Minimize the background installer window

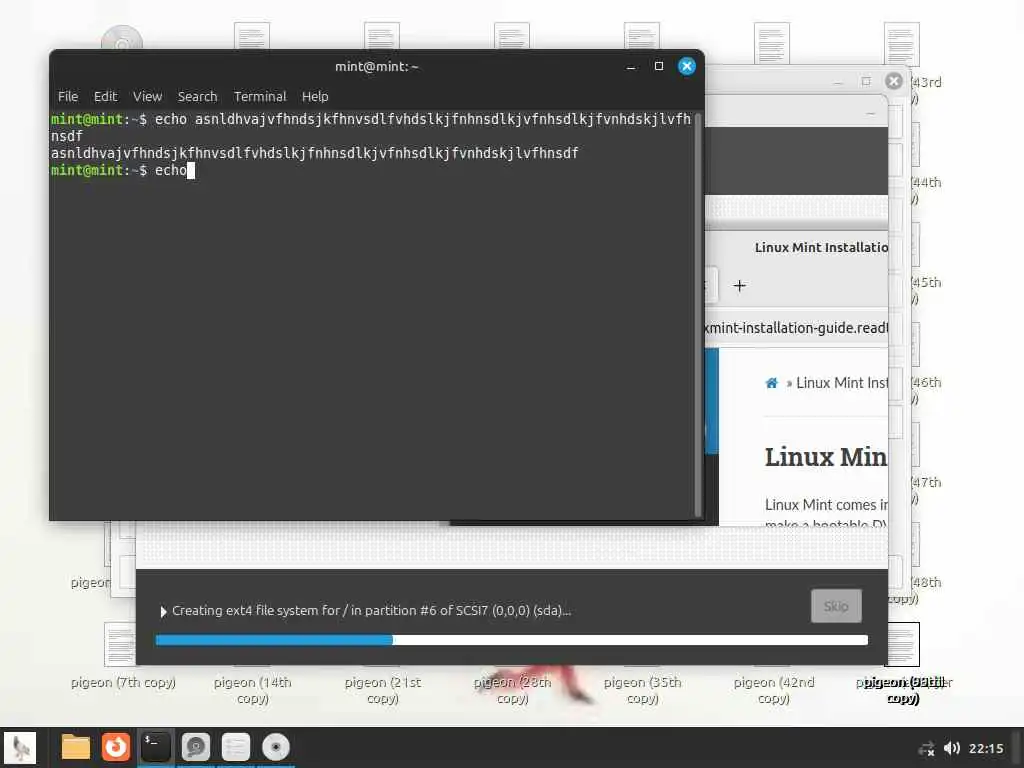coord(838,82)
